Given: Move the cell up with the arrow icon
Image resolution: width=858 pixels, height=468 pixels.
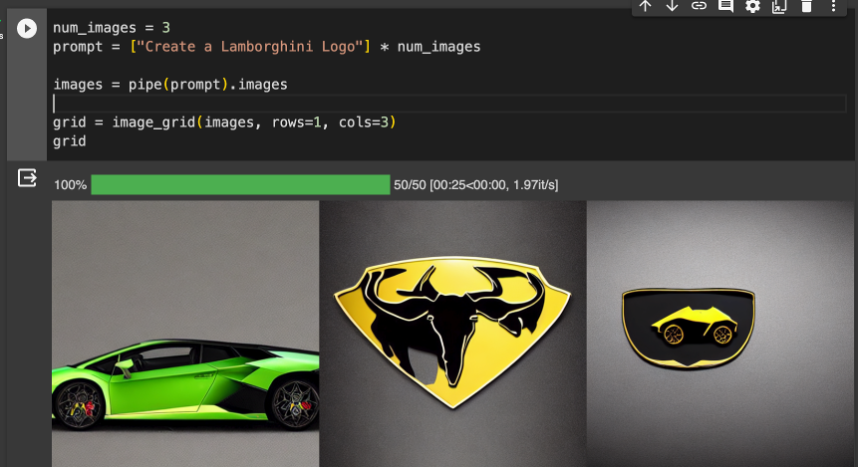Looking at the screenshot, I should click(x=645, y=6).
